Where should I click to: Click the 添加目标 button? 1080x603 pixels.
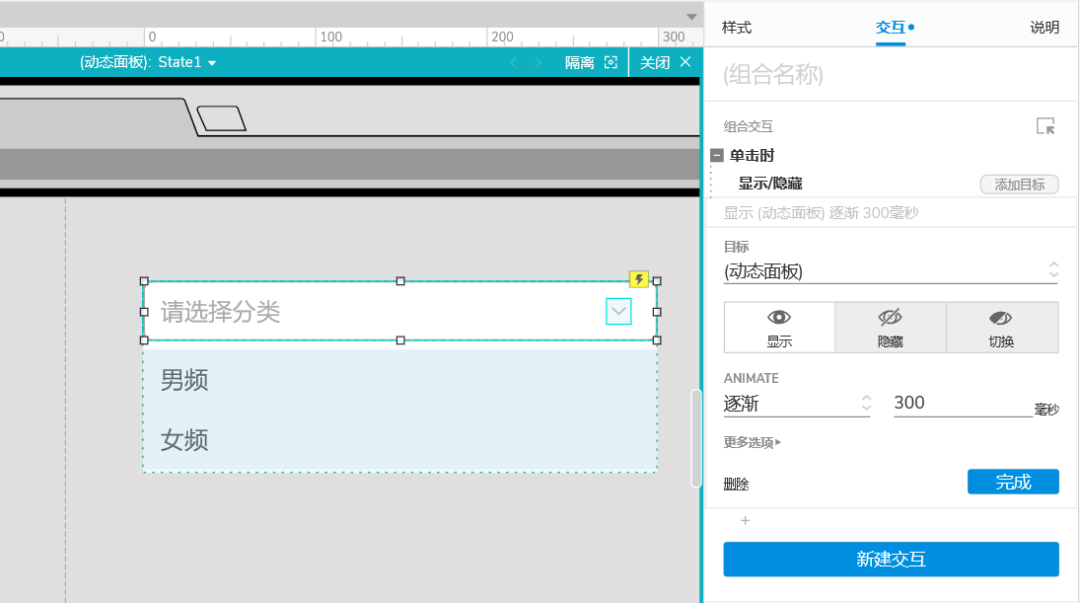point(1019,184)
